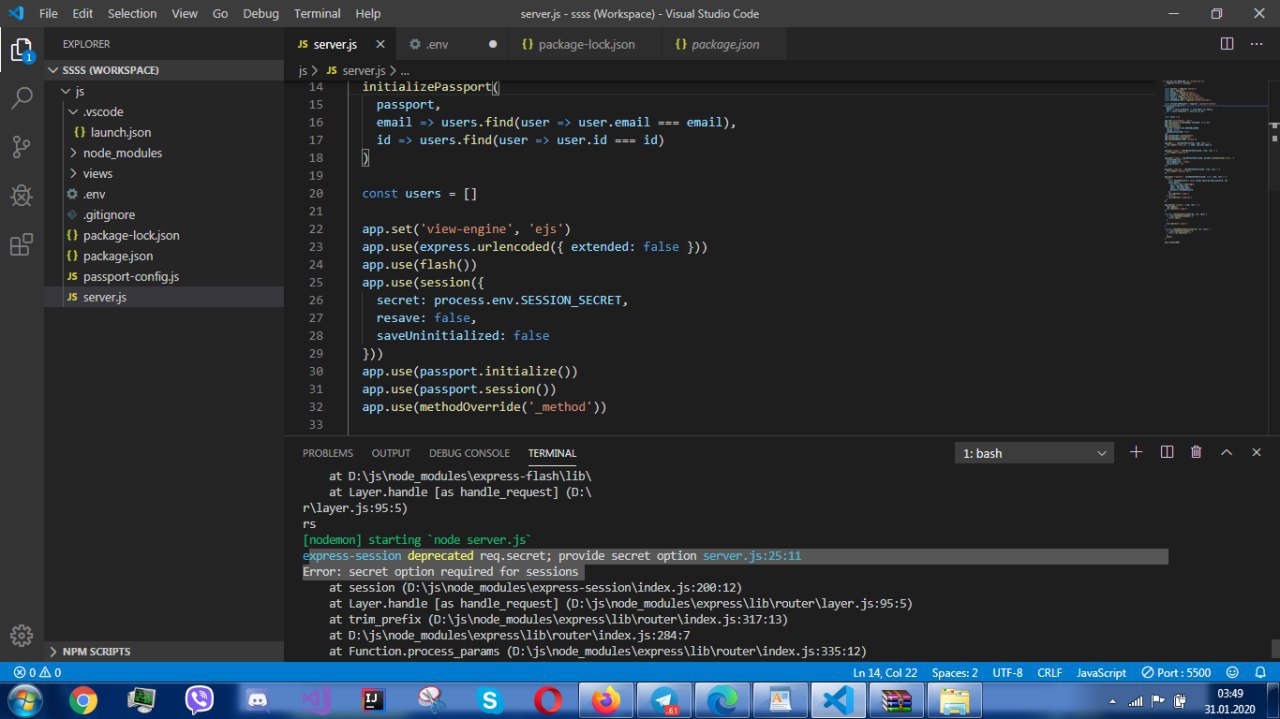Open notifications bell in status bar
The width and height of the screenshot is (1280, 719).
point(1259,673)
